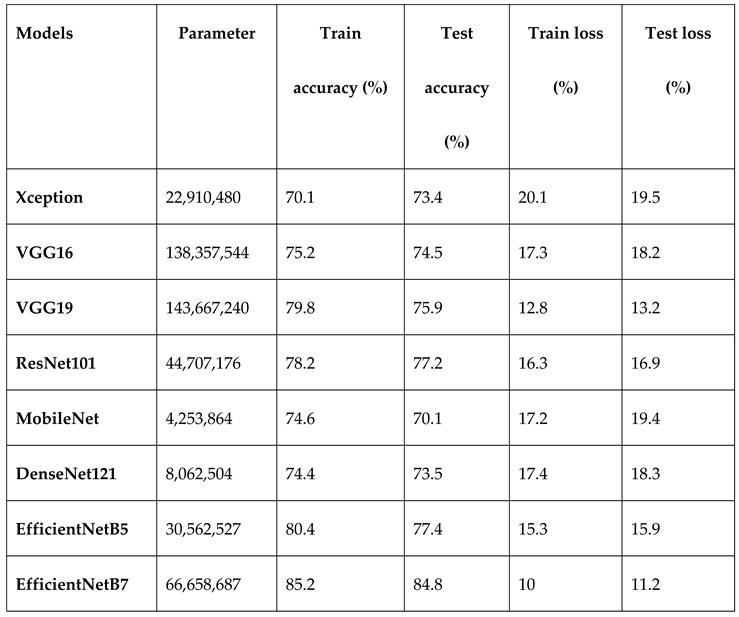Select the Xception model cell
Image resolution: width=739 pixels, height=617 pixels.
(x=49, y=197)
